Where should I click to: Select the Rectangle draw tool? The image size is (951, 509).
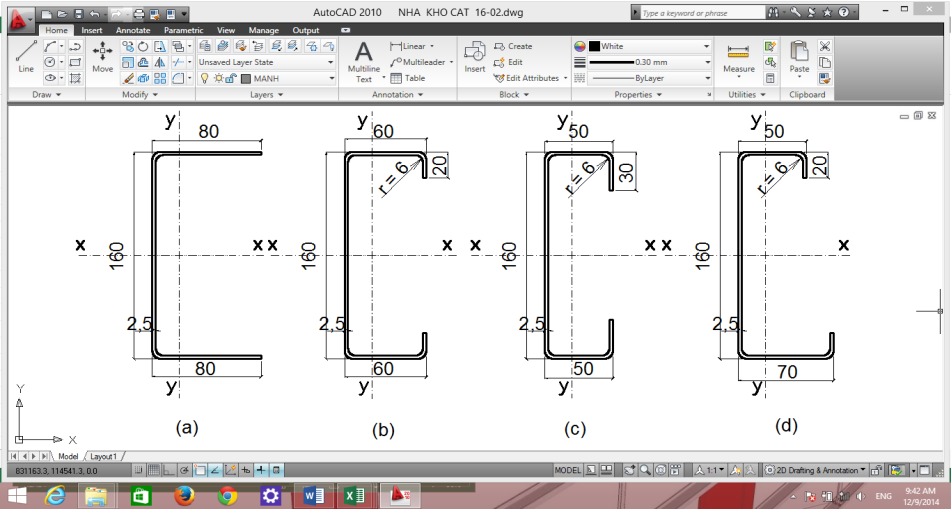tap(75, 62)
